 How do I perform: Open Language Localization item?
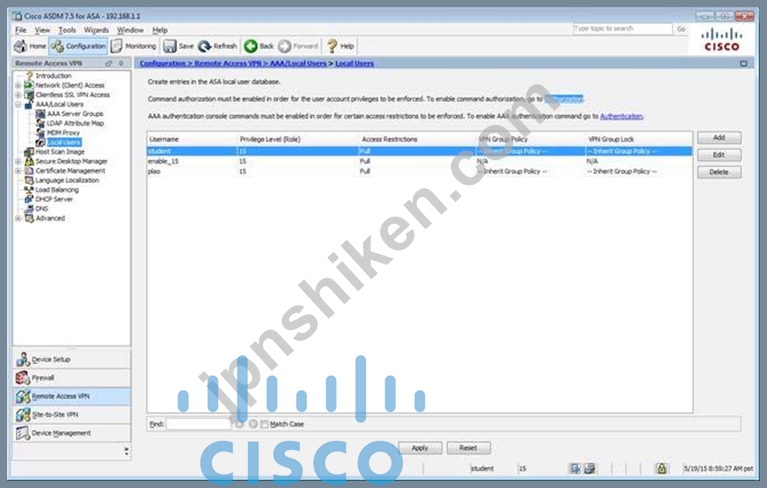point(67,180)
